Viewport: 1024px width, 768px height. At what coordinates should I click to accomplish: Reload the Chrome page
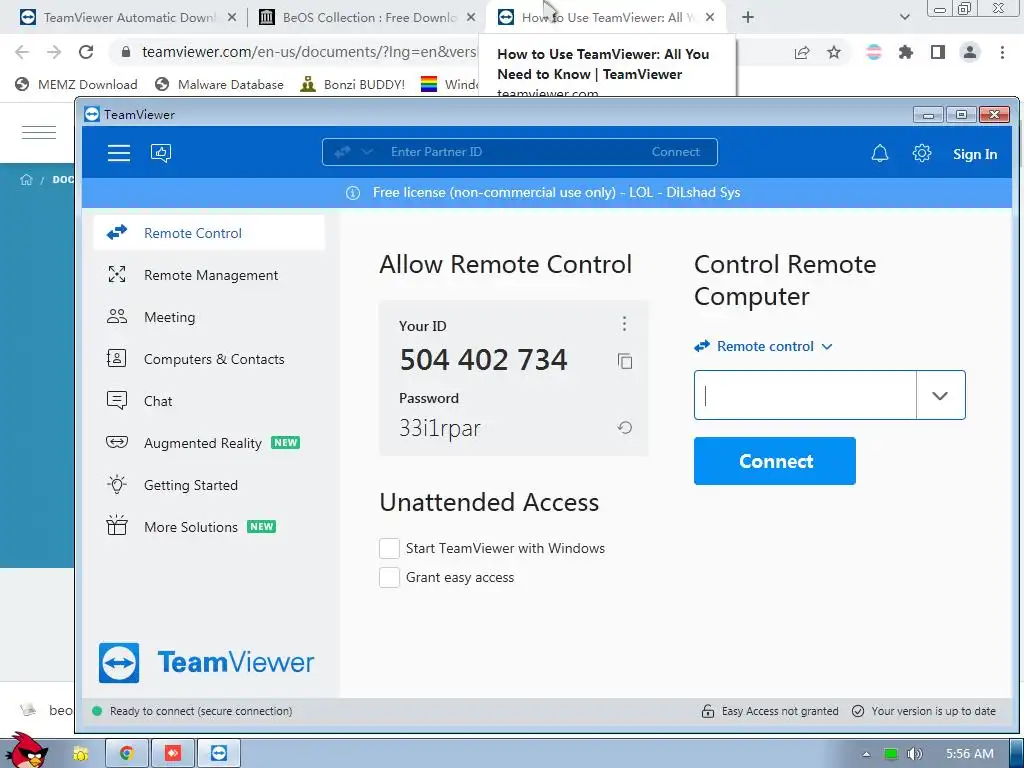86,52
